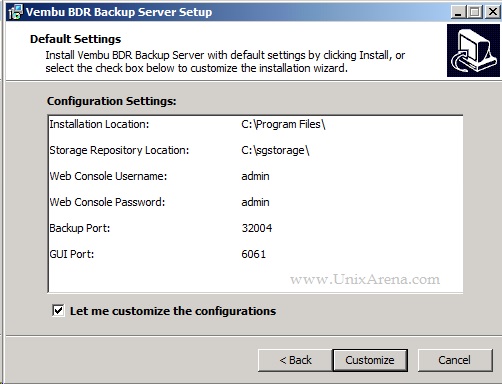Go back with the < Back button

pos(295,360)
